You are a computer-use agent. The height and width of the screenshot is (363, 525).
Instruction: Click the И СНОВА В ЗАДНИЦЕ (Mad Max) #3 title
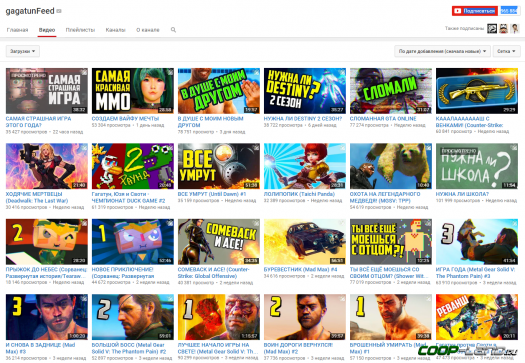click(x=41, y=348)
